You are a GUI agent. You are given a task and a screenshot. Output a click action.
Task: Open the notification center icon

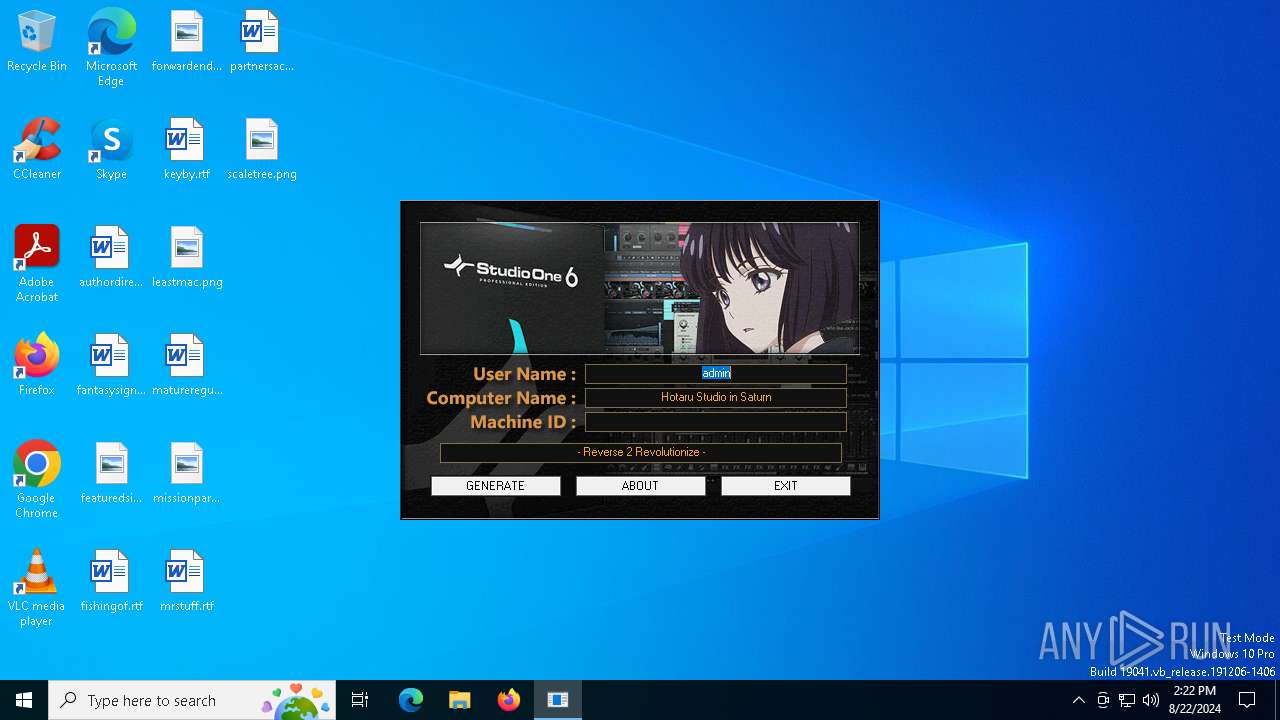(x=1247, y=700)
